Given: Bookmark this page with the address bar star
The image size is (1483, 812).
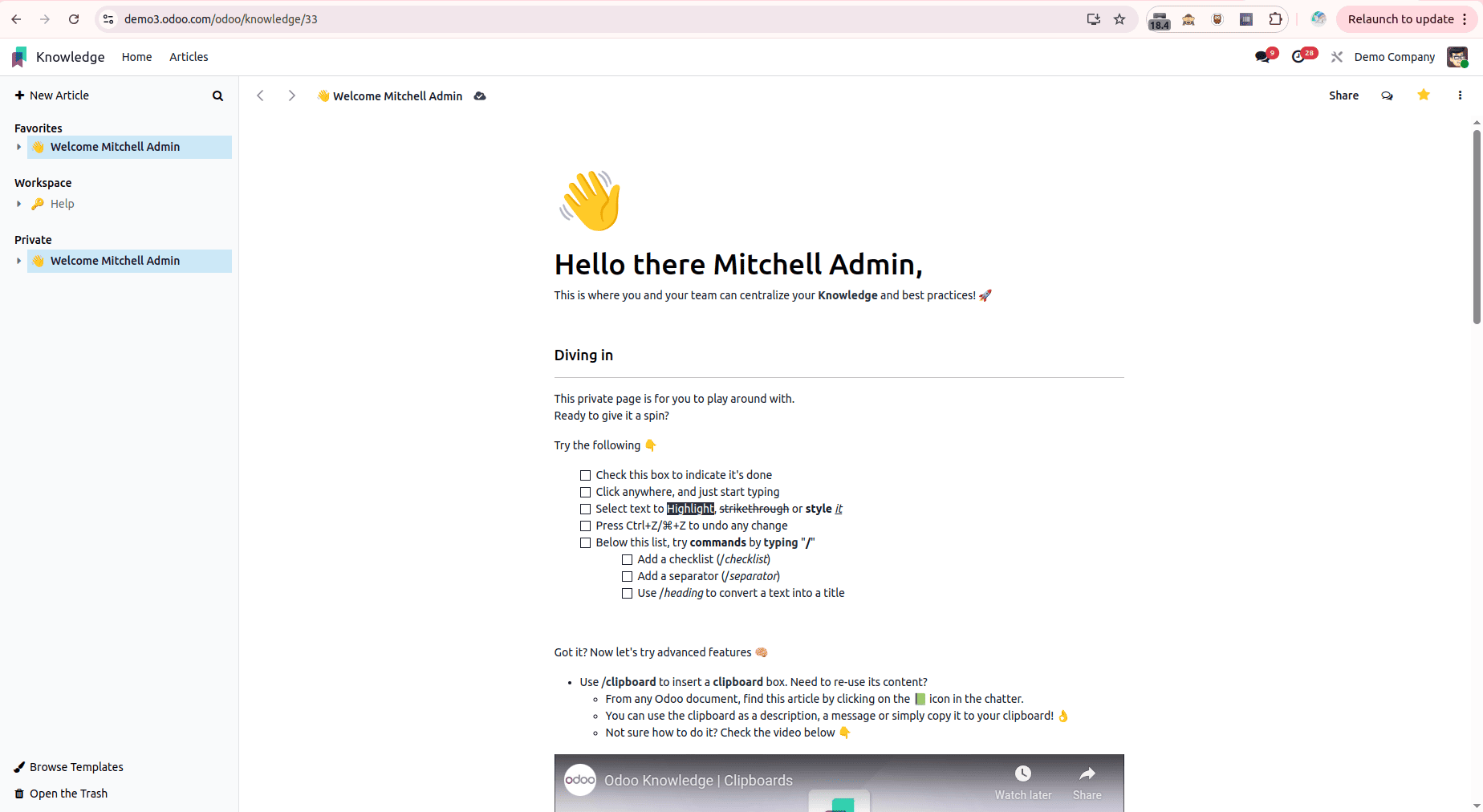Looking at the screenshot, I should click(x=1119, y=19).
